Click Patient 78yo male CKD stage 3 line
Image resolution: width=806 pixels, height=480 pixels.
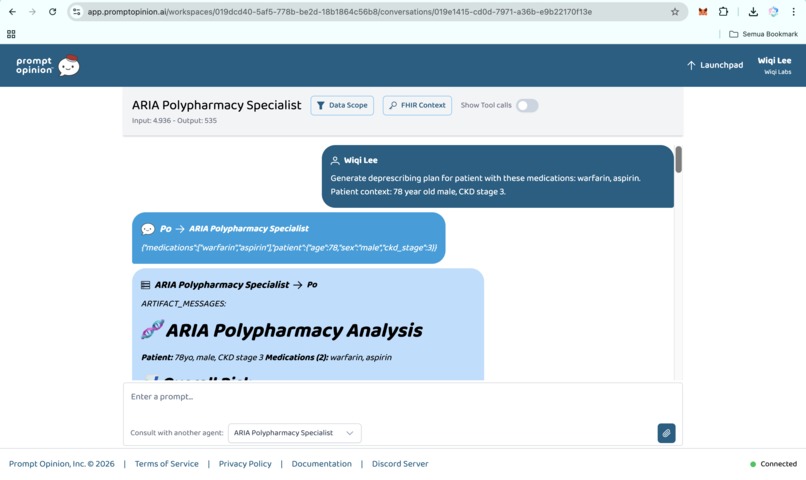point(266,357)
